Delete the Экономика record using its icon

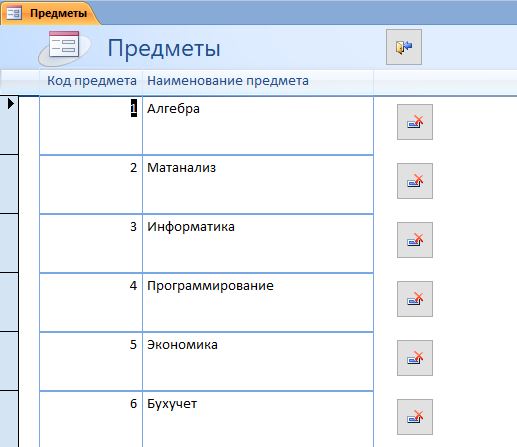tap(415, 358)
